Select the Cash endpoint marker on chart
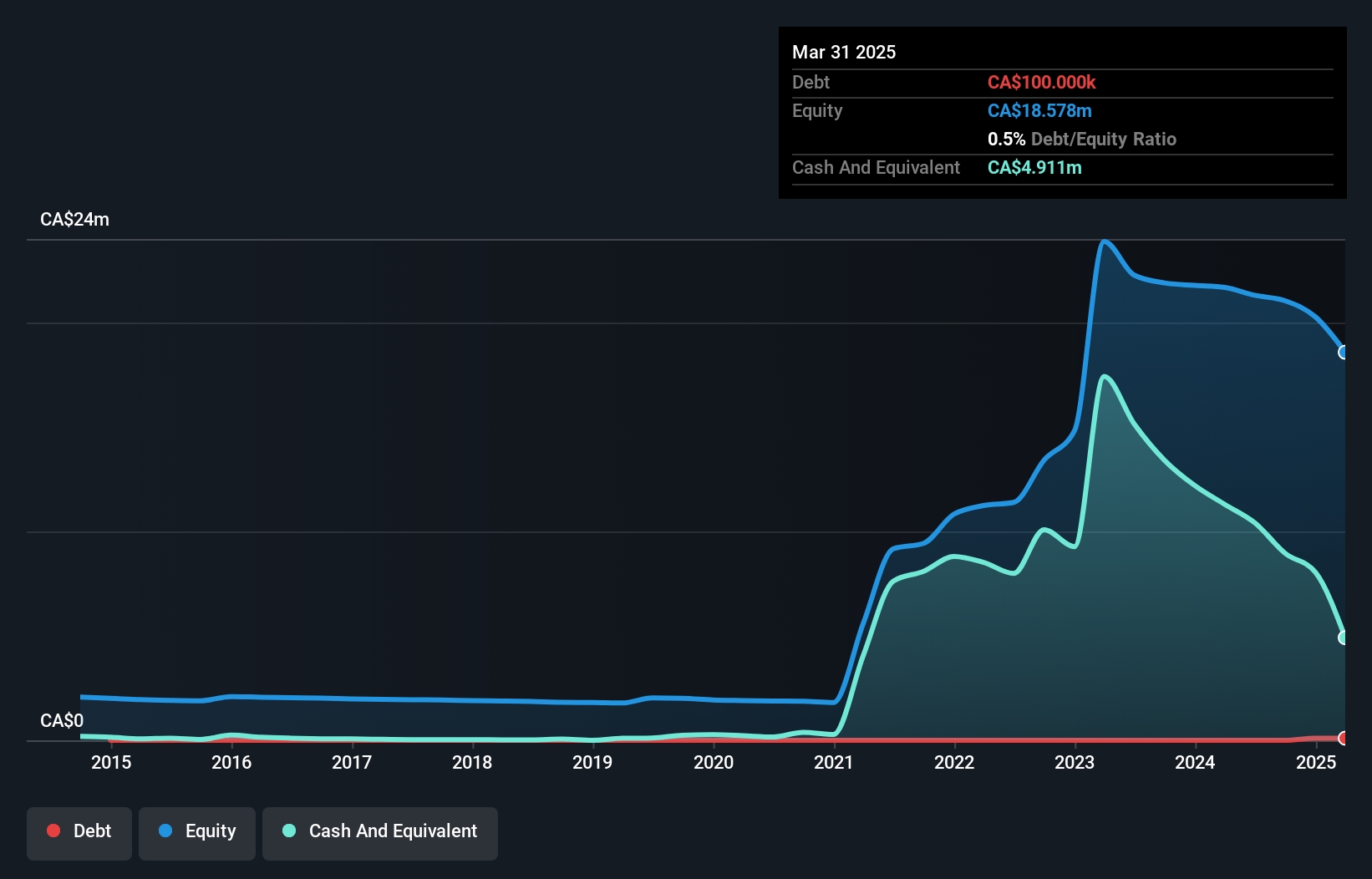Viewport: 1372px width, 879px height. pos(1343,638)
